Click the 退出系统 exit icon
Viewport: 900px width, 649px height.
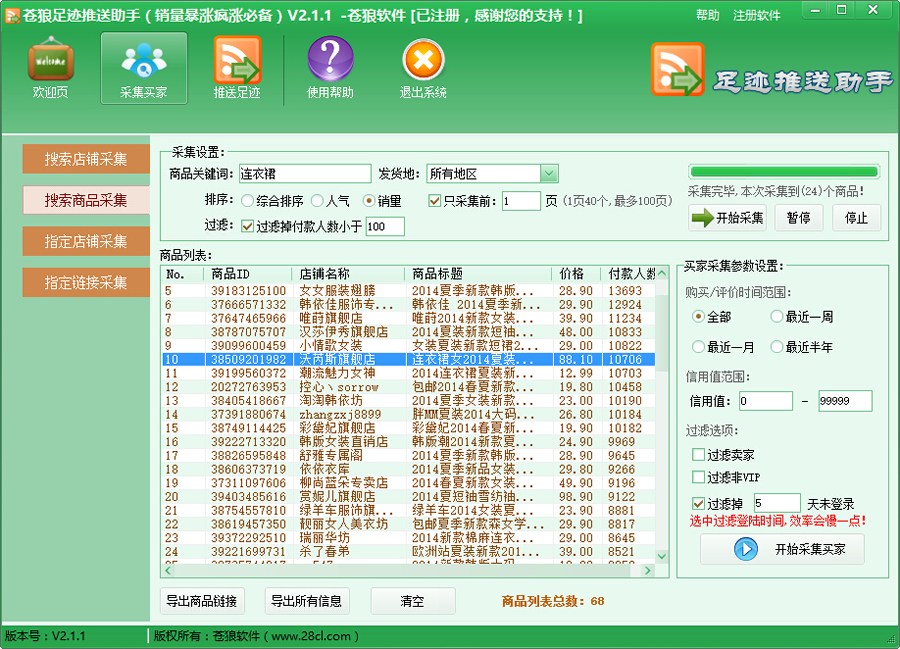pyautogui.click(x=422, y=67)
